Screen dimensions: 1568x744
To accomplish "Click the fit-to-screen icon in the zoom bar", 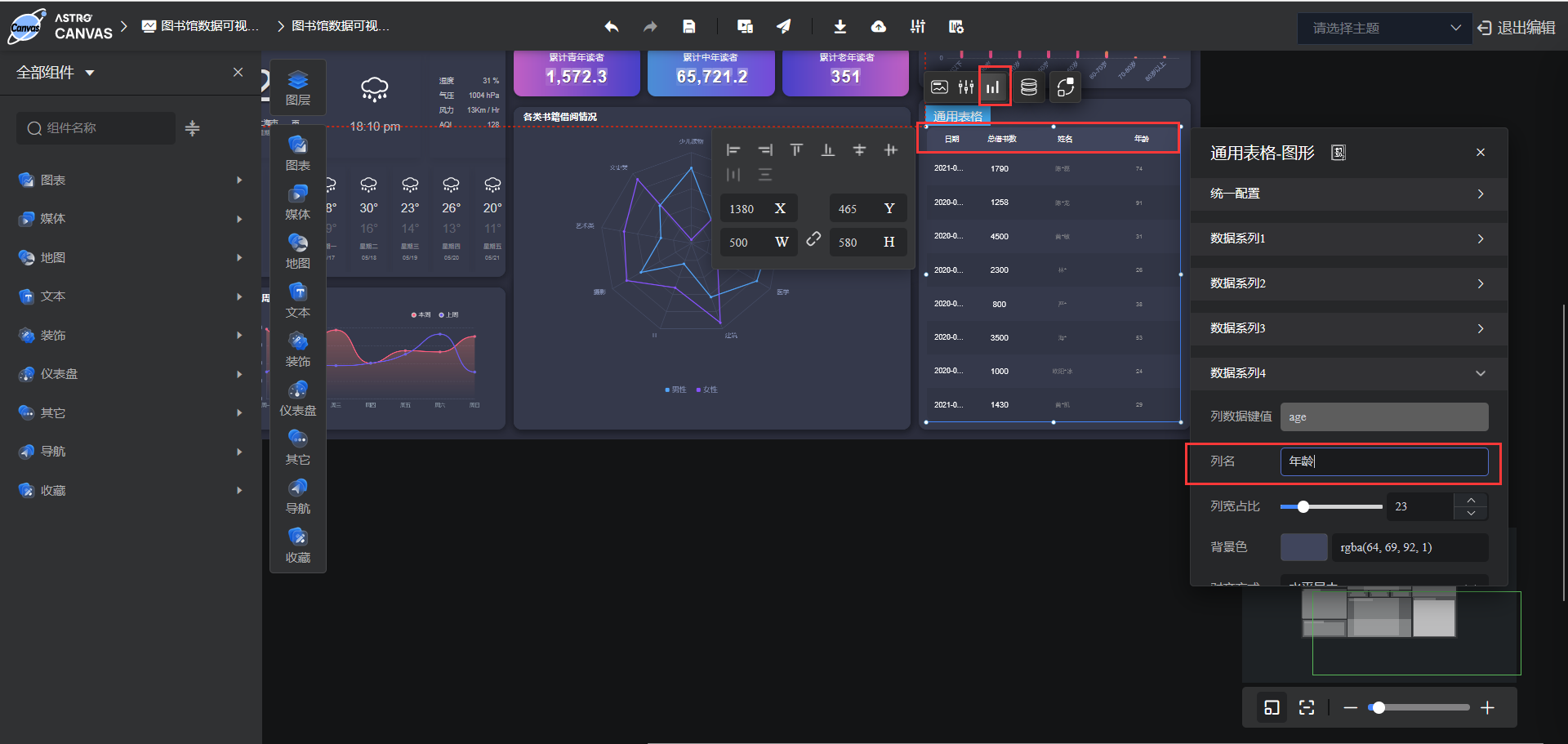I will [x=1307, y=707].
